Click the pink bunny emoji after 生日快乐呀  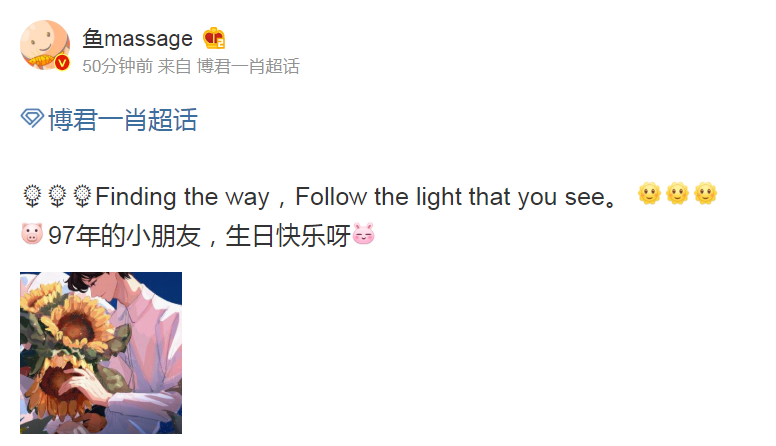coord(363,234)
